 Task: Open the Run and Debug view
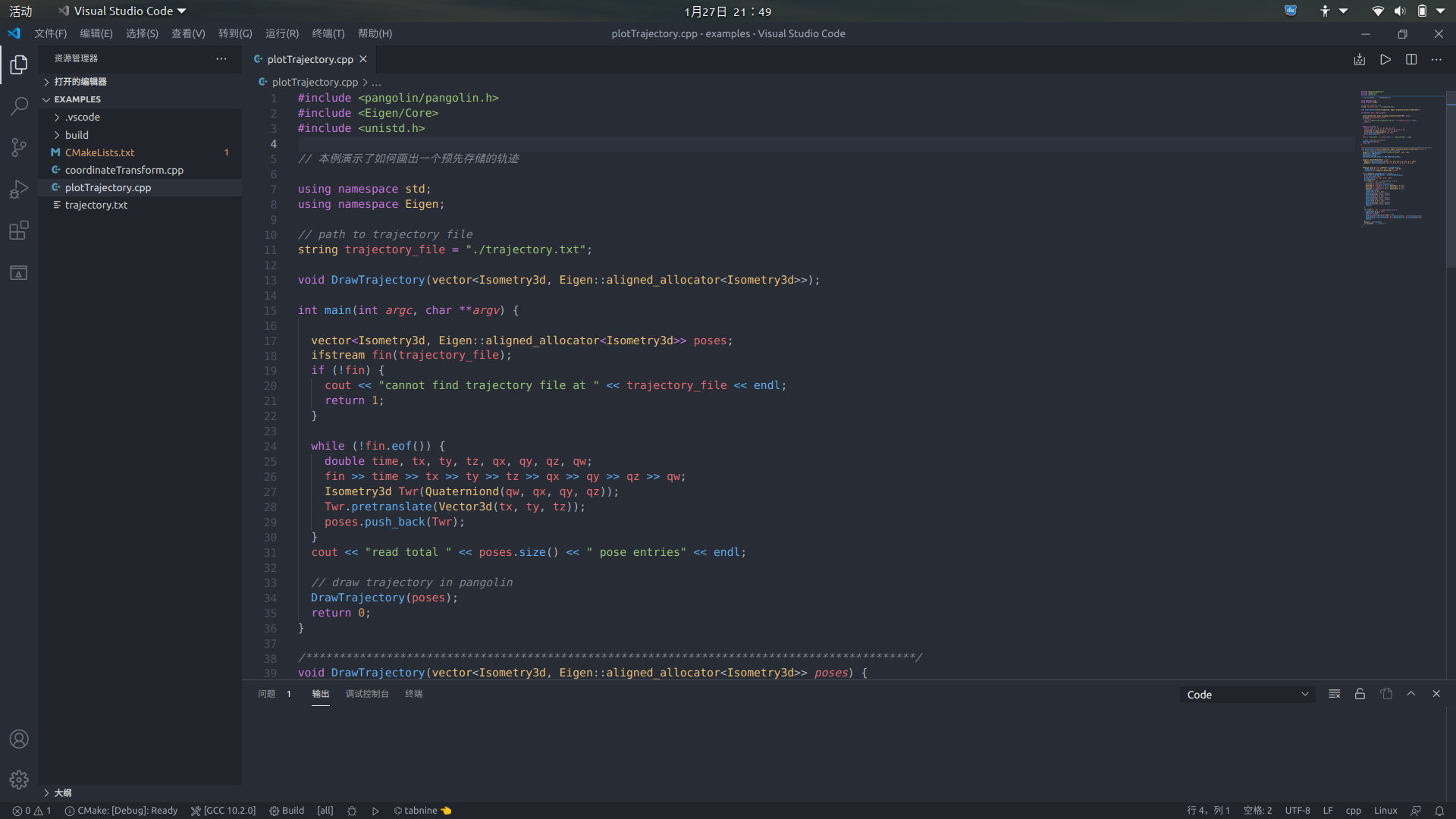[19, 189]
